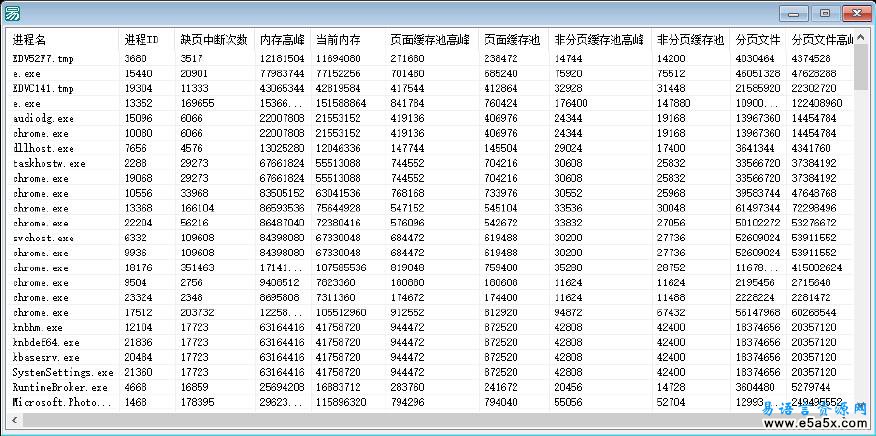Click chrome.exe process ID 10080
The width and height of the screenshot is (876, 436).
pos(139,134)
